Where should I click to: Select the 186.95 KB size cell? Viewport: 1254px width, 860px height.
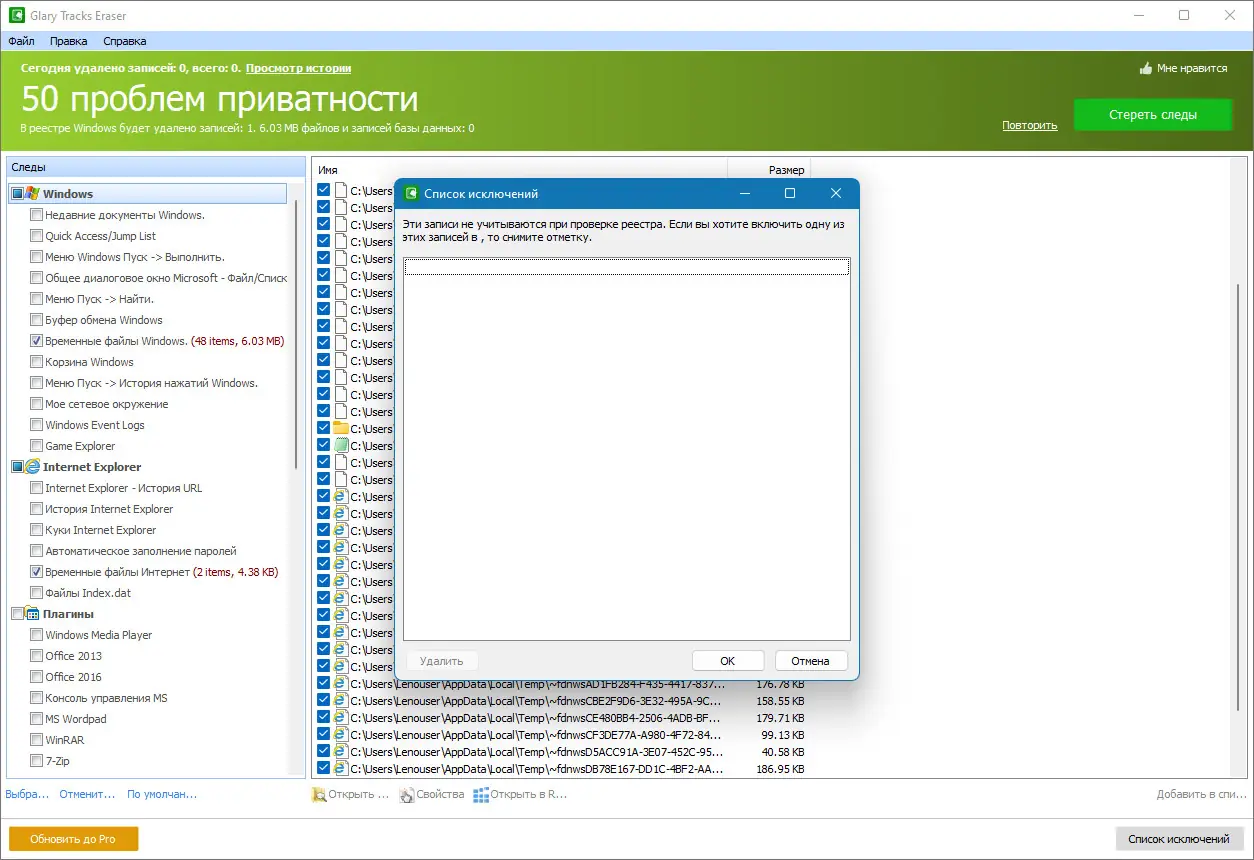780,769
